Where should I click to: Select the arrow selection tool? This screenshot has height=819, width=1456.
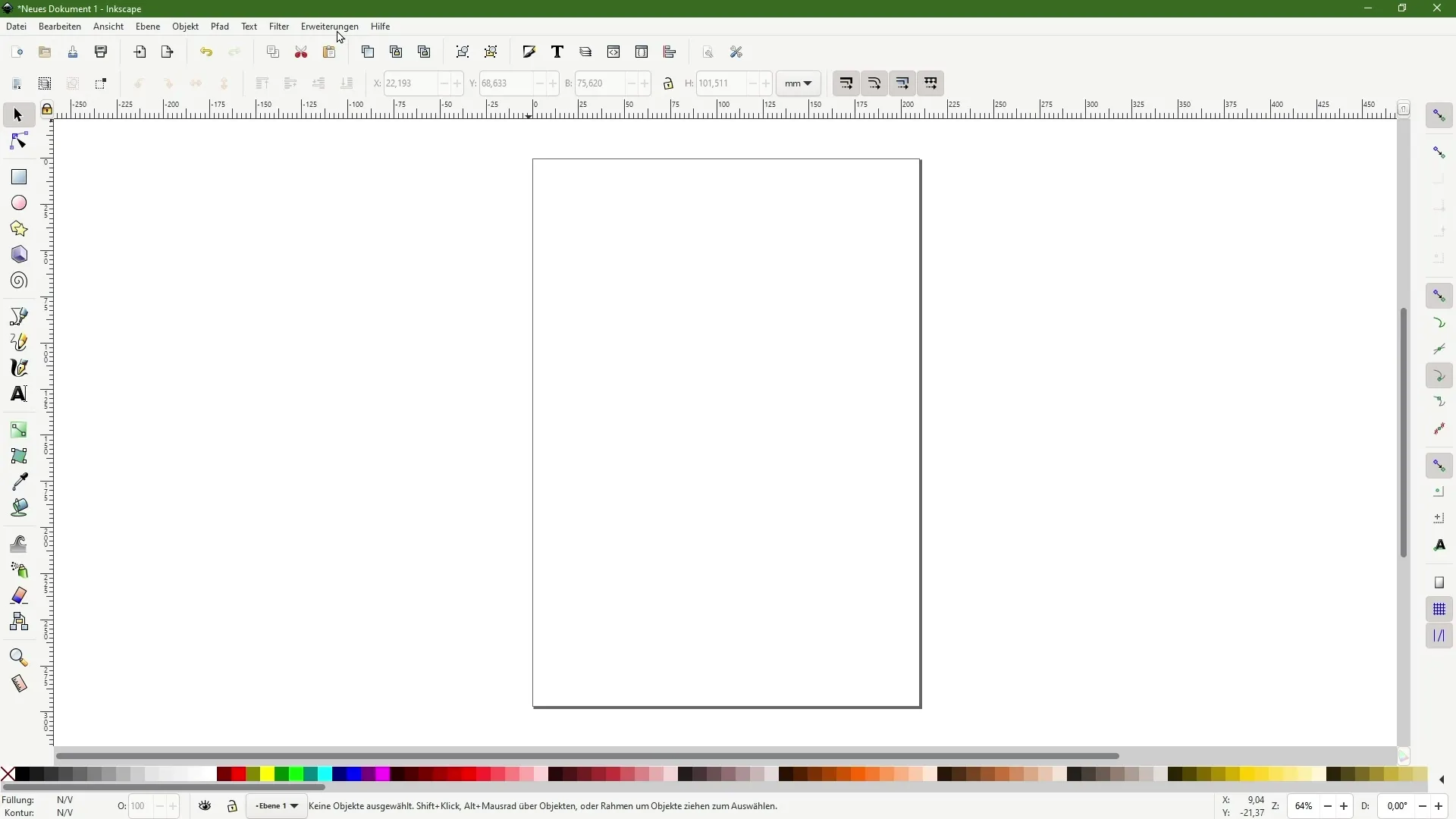pos(18,115)
